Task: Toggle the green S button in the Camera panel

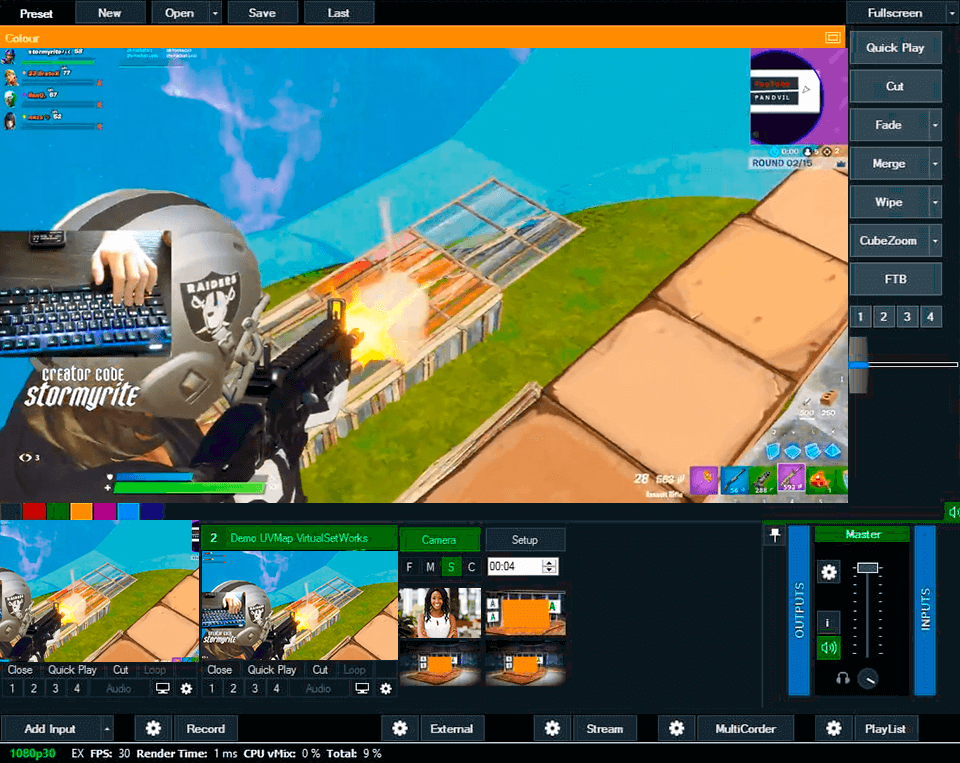Action: (449, 566)
